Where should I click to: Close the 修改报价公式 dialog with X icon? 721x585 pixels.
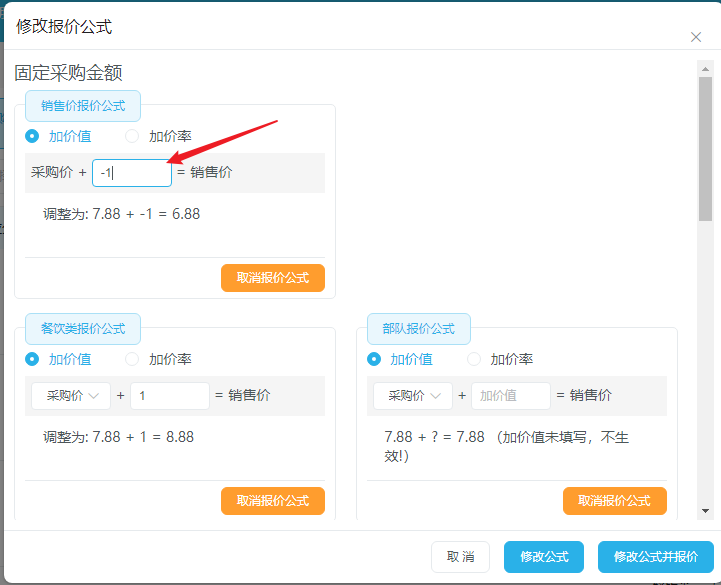pyautogui.click(x=696, y=37)
